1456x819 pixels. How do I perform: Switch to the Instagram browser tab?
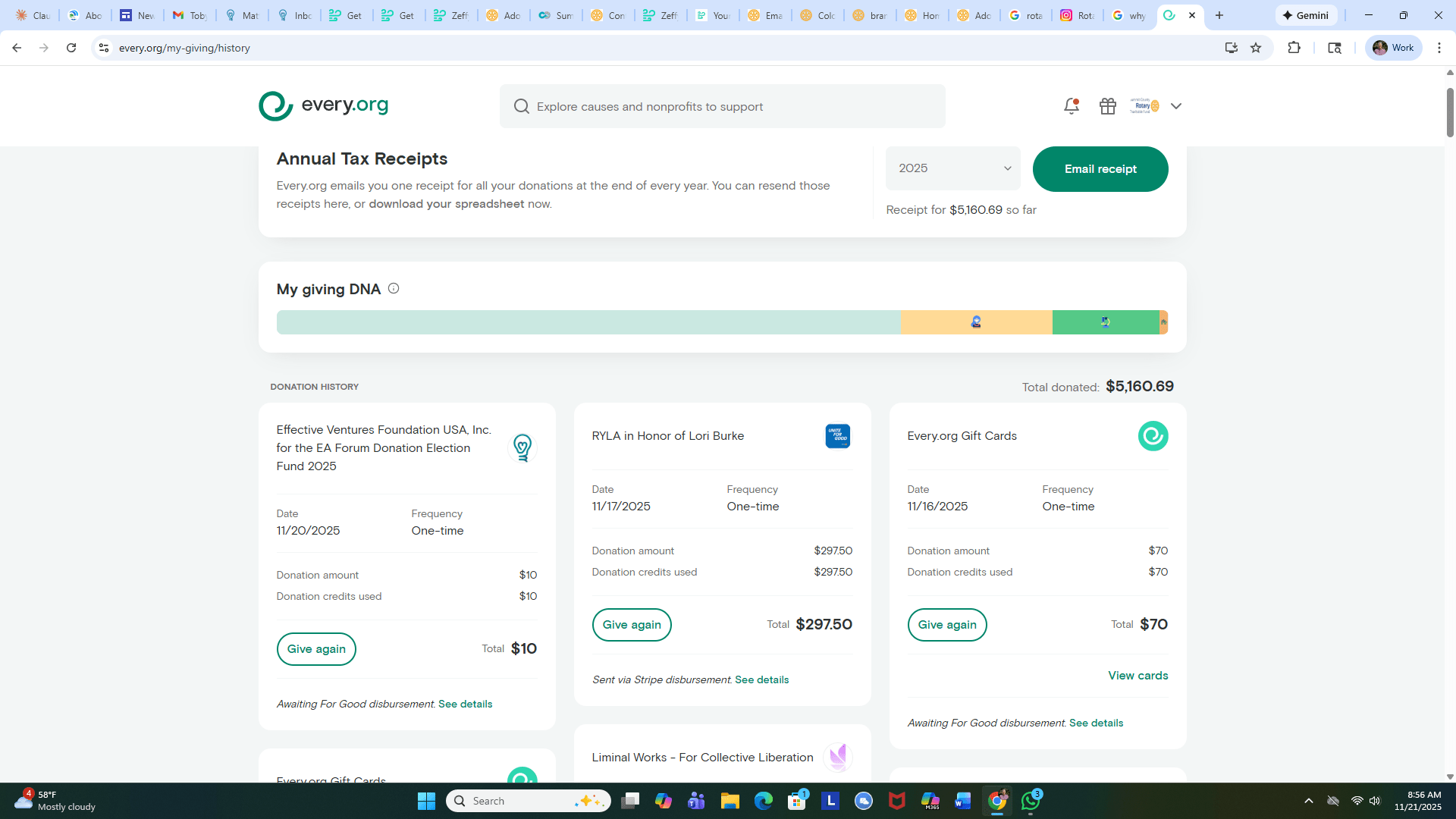click(x=1077, y=15)
